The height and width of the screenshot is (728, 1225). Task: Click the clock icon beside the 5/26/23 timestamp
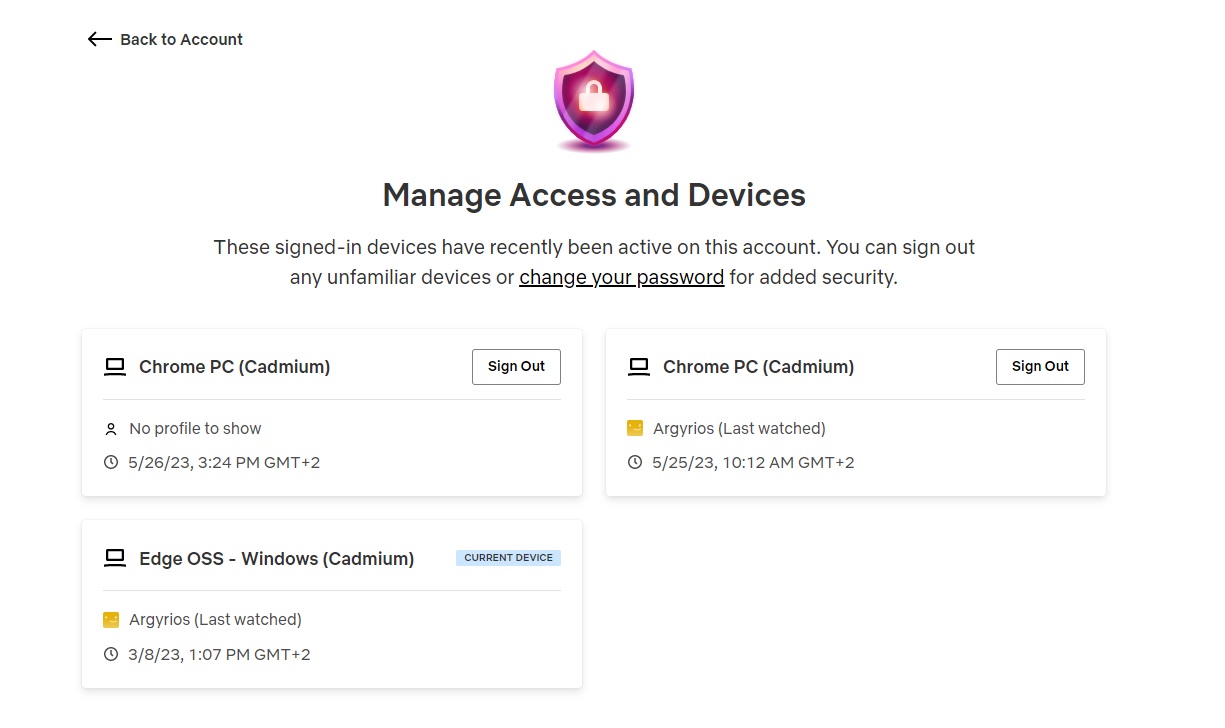coord(110,462)
